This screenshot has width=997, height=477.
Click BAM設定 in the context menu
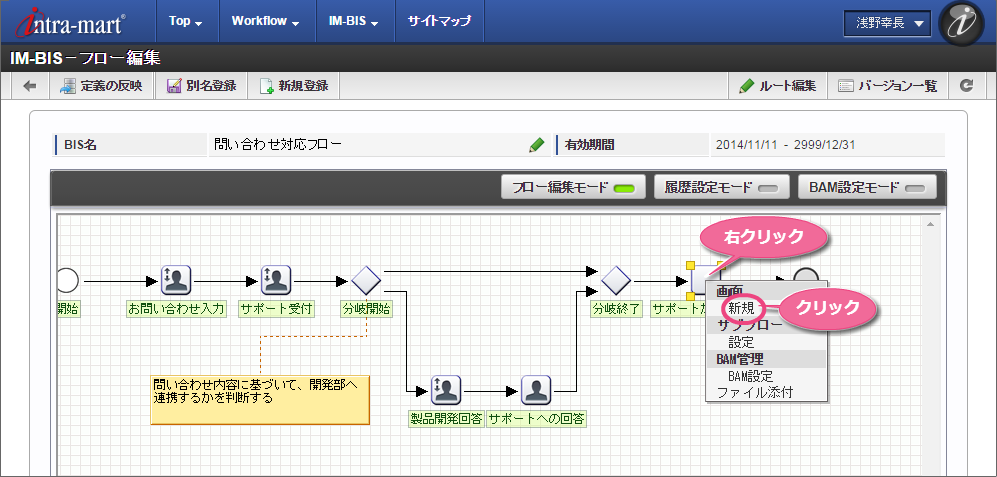751,376
